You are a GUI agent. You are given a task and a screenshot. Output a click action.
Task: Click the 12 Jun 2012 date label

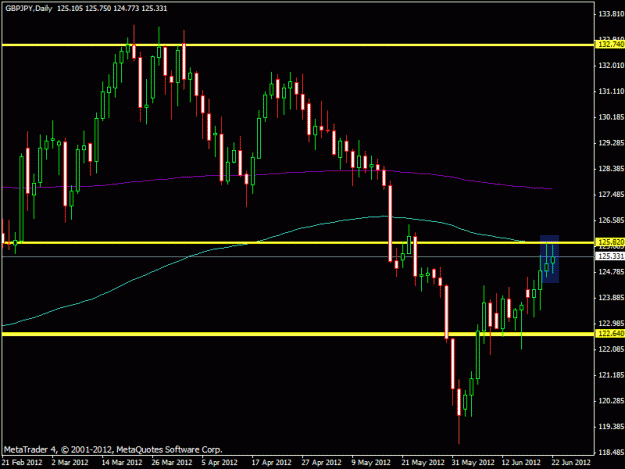[521, 463]
